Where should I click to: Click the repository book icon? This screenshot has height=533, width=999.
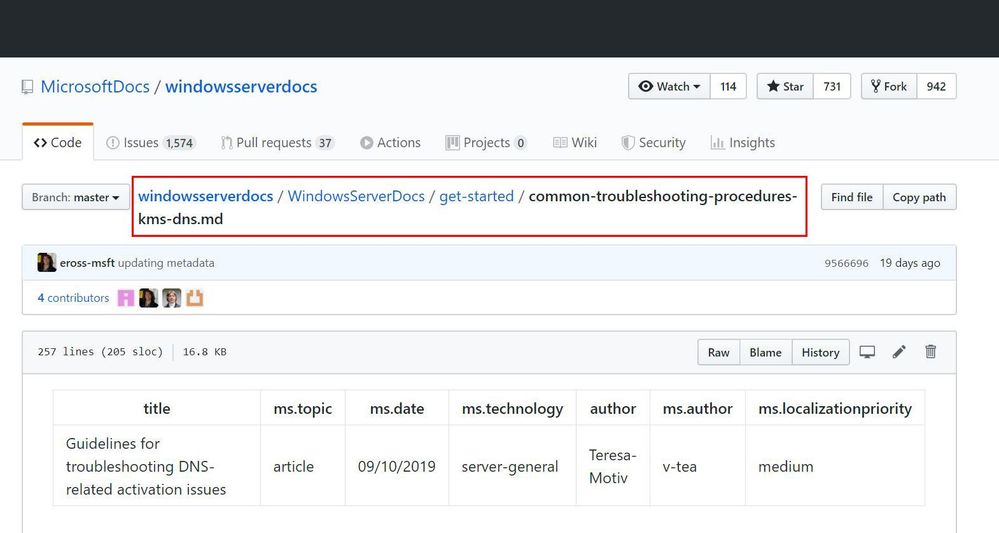click(27, 87)
